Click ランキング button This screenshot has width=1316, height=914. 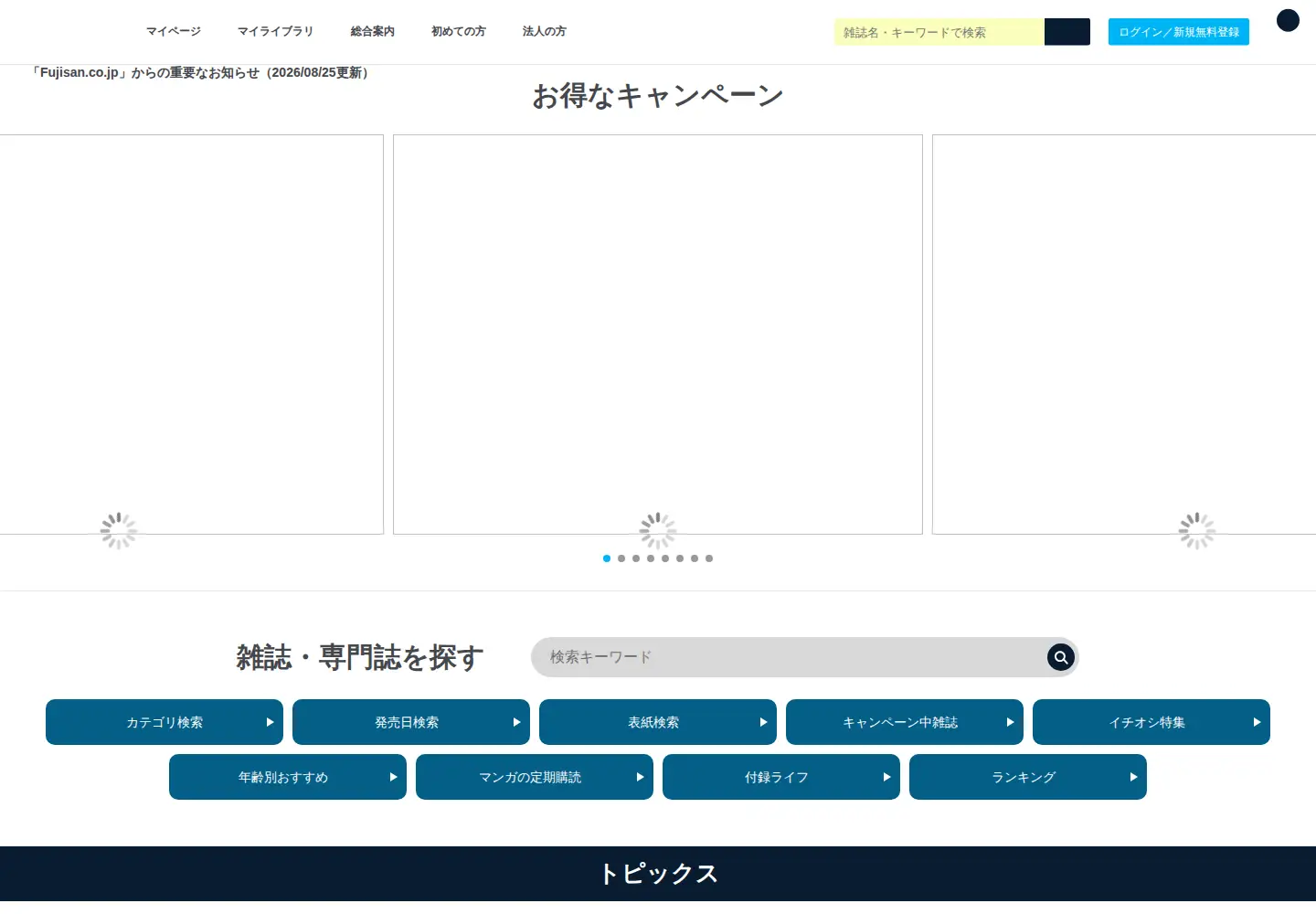click(1028, 777)
